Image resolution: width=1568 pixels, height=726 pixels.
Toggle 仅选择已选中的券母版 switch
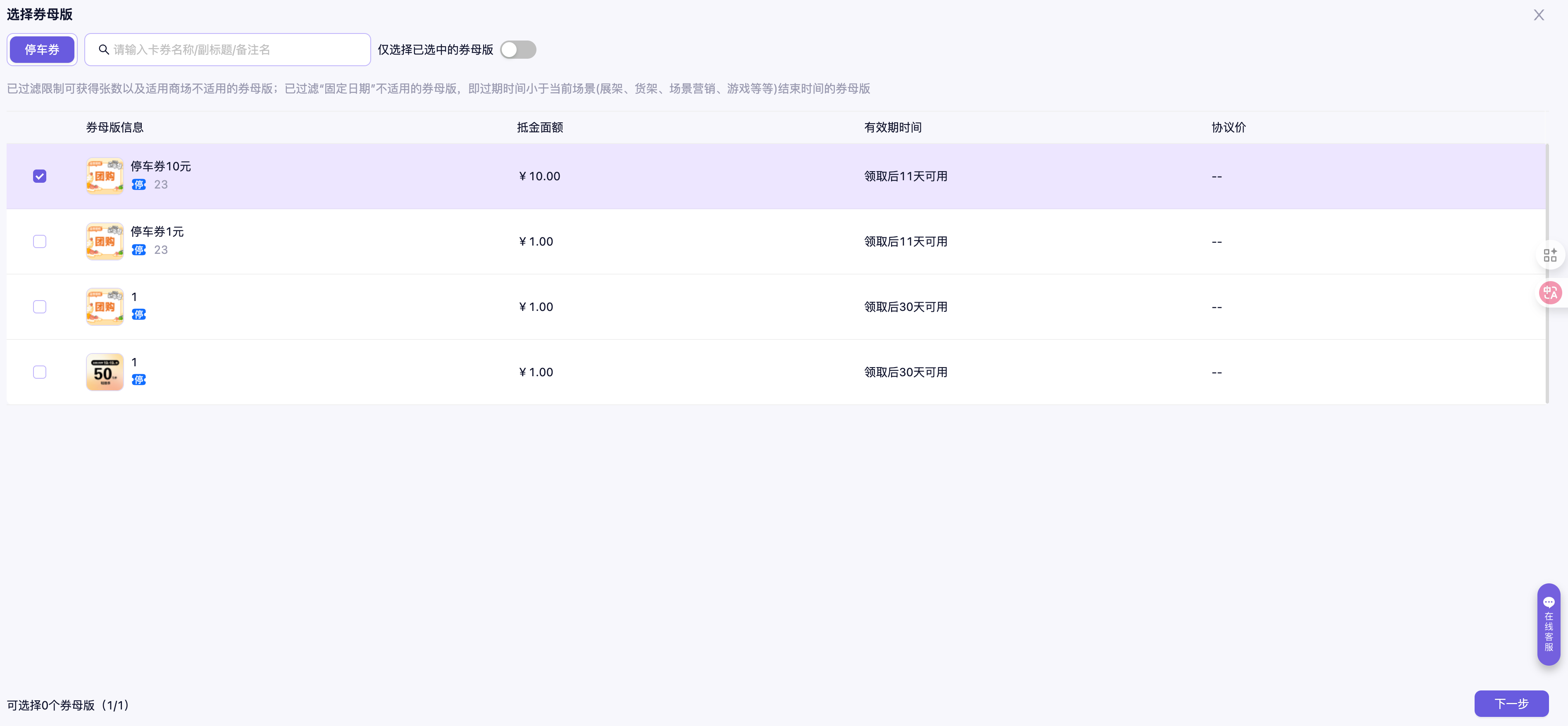tap(518, 49)
